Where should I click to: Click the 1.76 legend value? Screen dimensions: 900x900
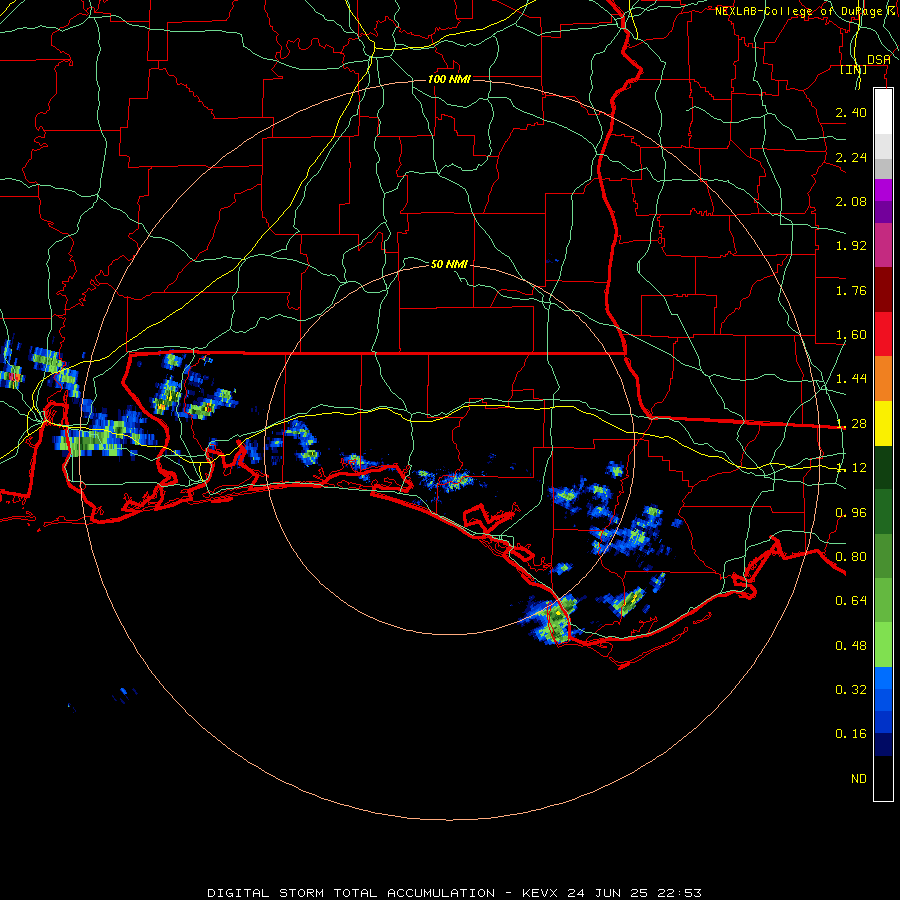851,290
